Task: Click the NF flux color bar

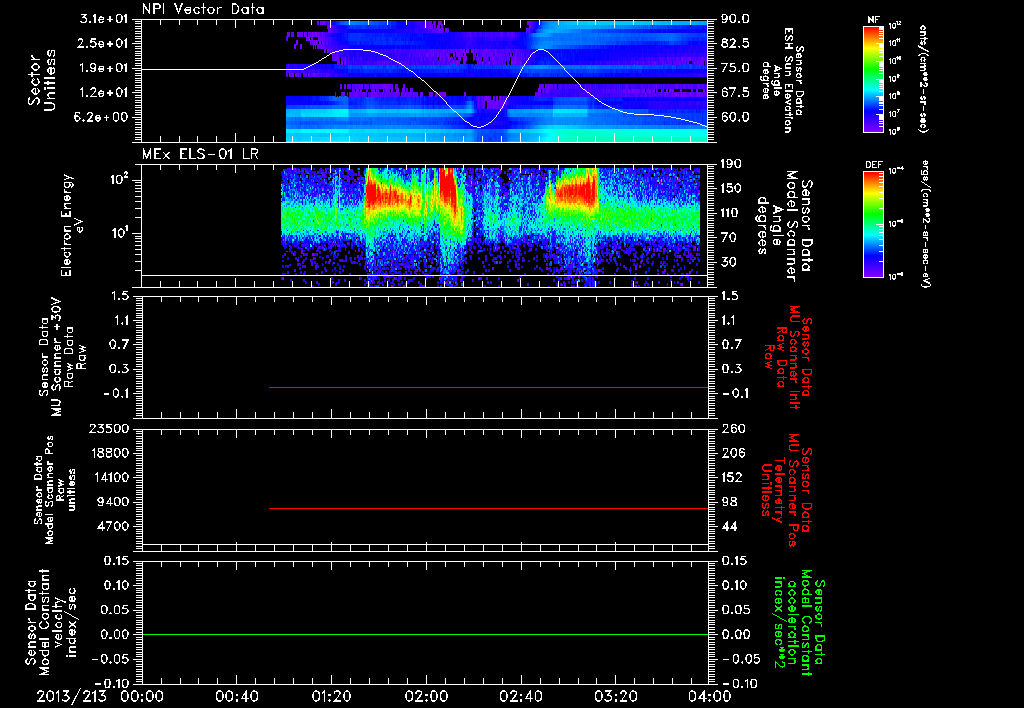Action: 874,78
